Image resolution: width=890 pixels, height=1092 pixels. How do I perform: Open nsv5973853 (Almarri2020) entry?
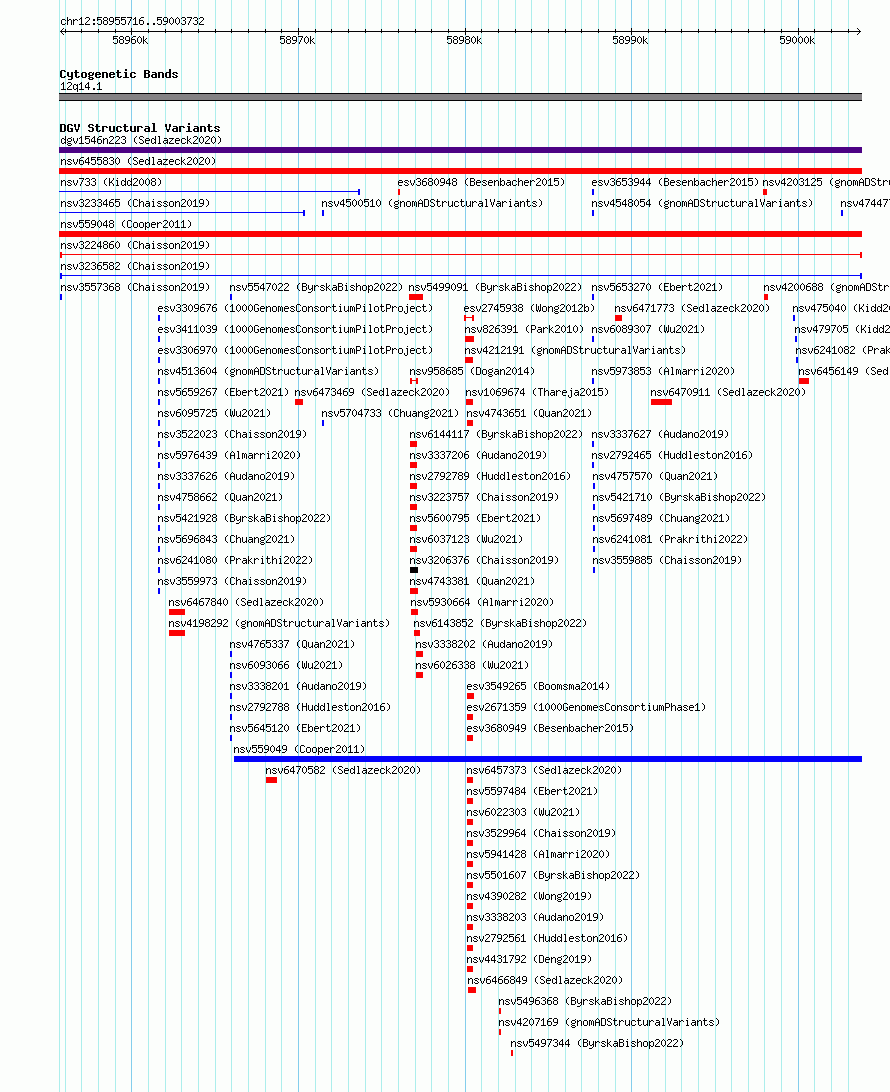[x=663, y=371]
